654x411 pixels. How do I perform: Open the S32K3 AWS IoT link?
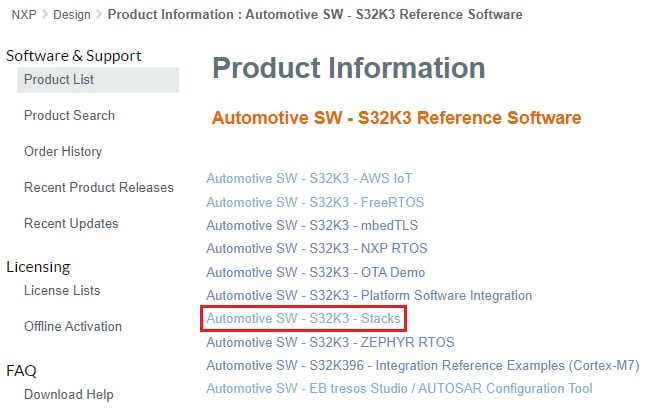coord(309,179)
